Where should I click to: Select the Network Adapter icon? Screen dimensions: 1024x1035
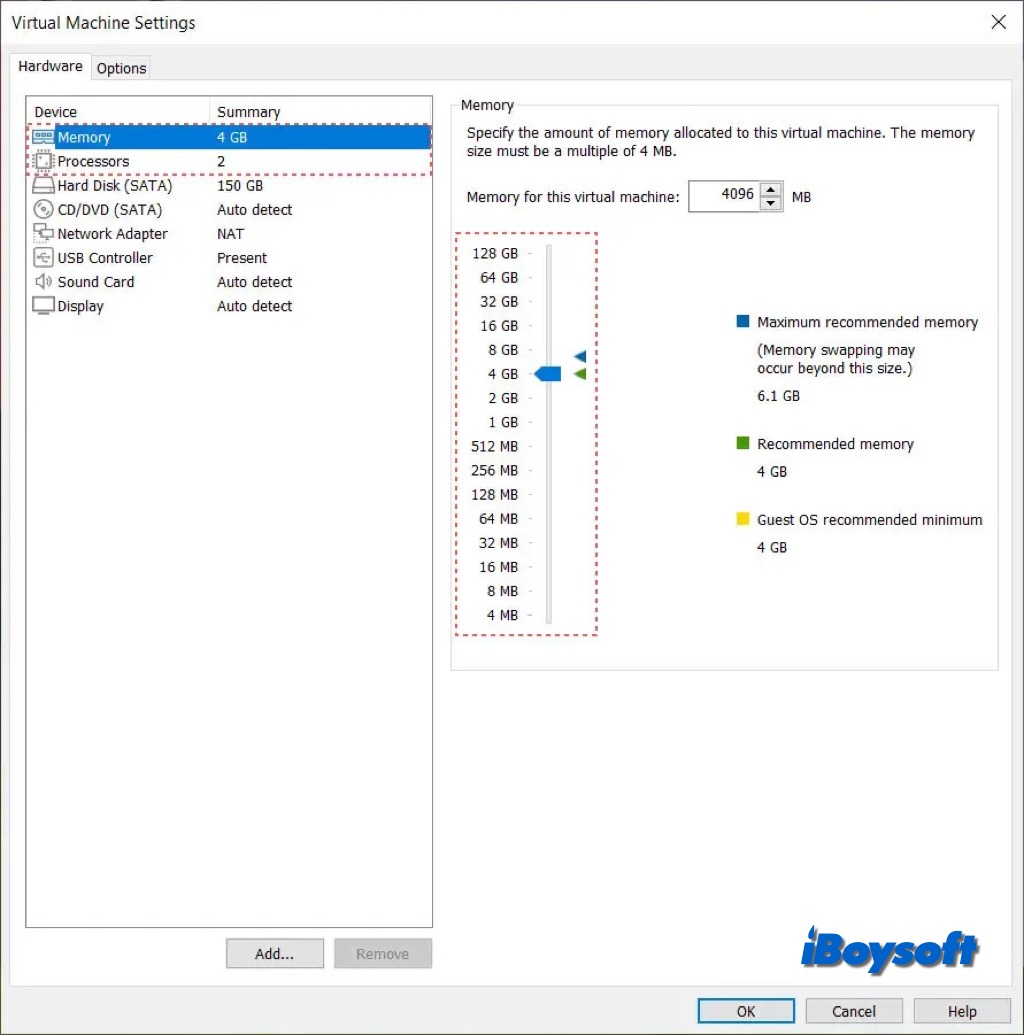[x=43, y=234]
